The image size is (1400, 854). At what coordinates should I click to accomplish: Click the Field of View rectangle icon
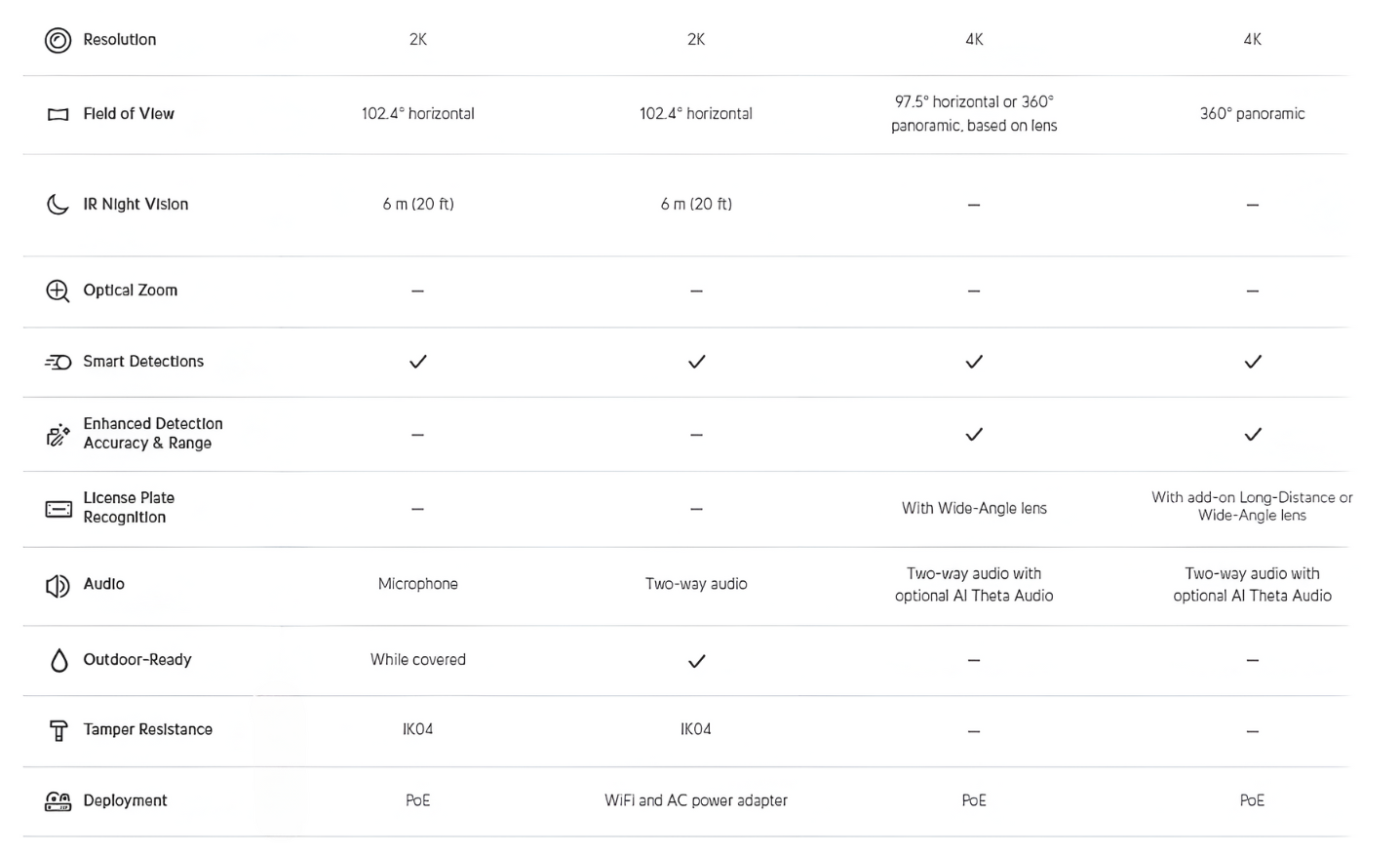(58, 114)
